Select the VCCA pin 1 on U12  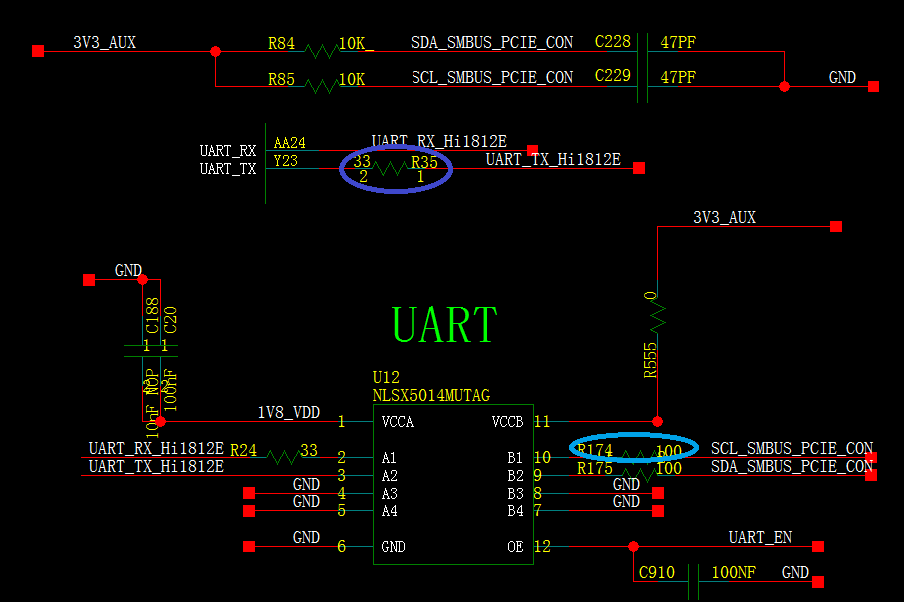357,422
